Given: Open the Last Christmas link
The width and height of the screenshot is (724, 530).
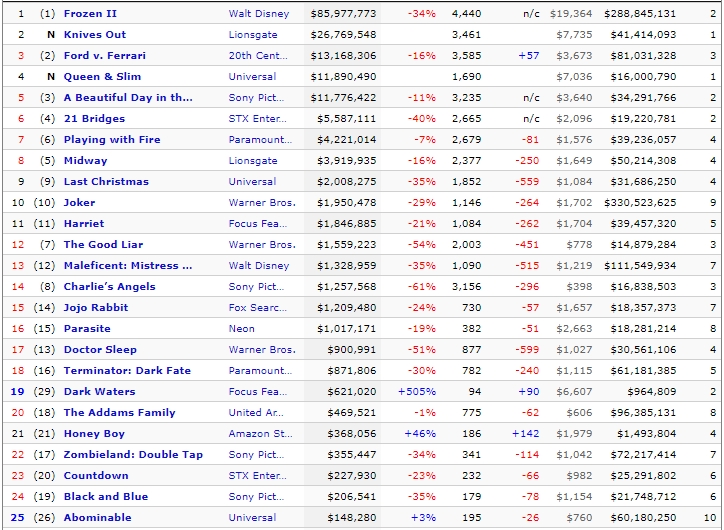Looking at the screenshot, I should [x=106, y=181].
